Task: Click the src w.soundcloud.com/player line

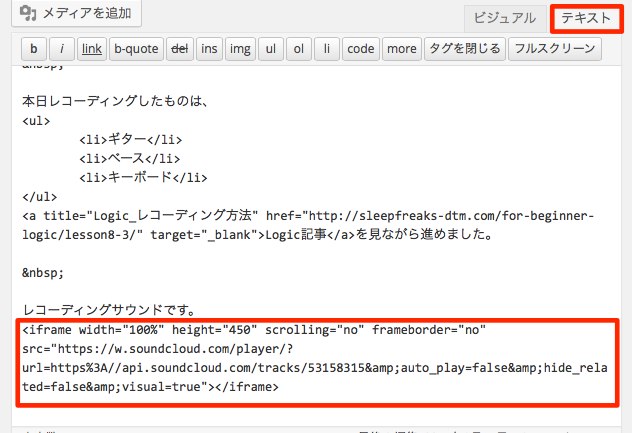Action: coord(158,349)
